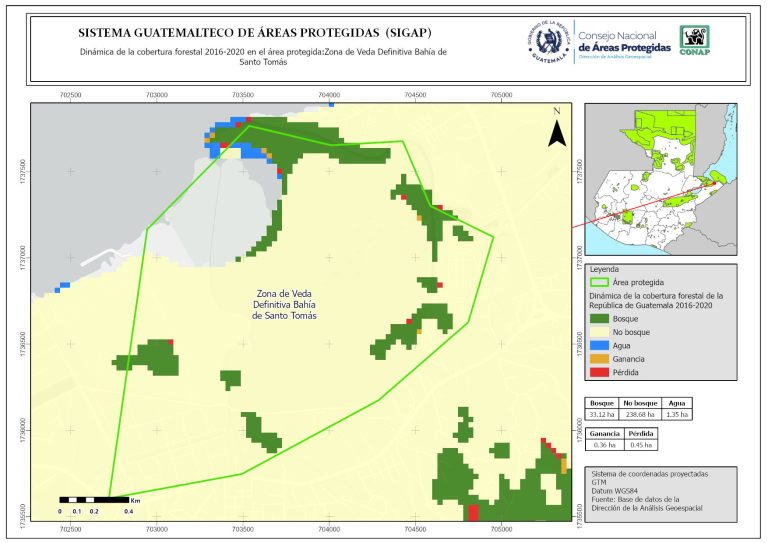Click the green CONAP logo
This screenshot has width=768, height=543.
695,40
